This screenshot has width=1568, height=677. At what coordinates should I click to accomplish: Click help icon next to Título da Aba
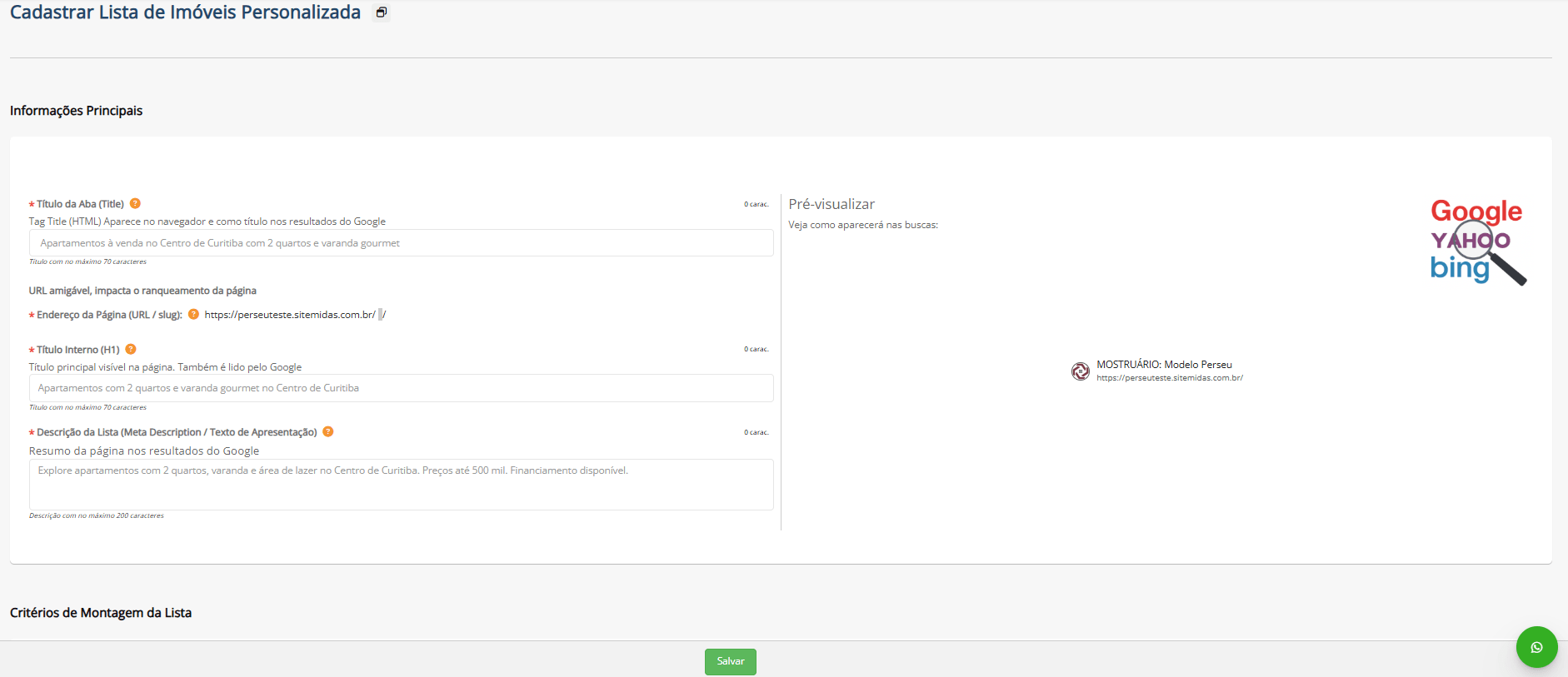click(135, 203)
